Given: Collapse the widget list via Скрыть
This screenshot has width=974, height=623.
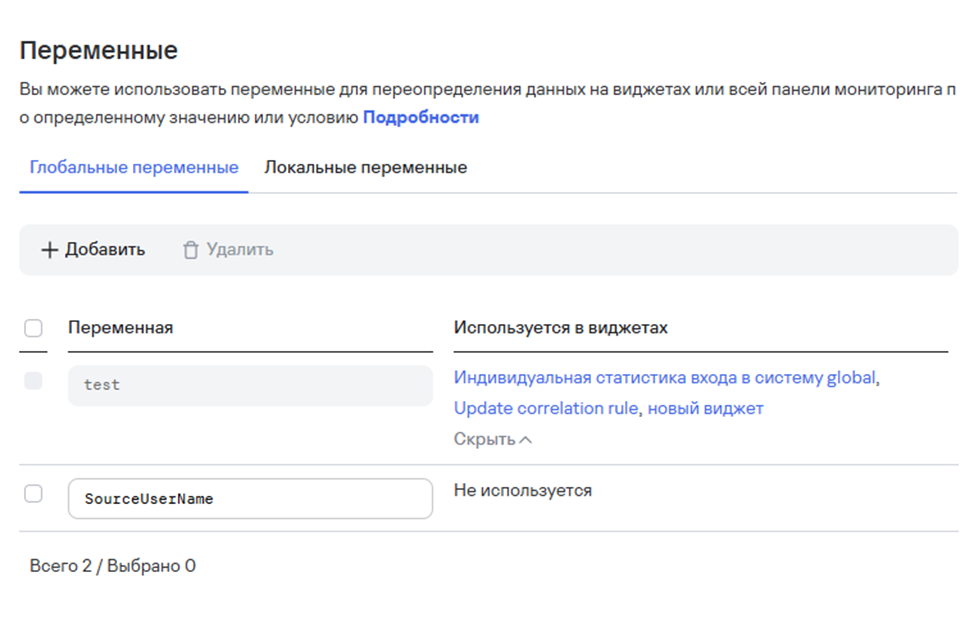Looking at the screenshot, I should (x=485, y=439).
